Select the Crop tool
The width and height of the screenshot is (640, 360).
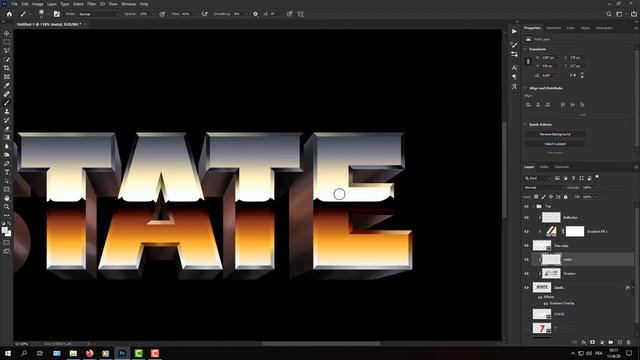pos(7,68)
